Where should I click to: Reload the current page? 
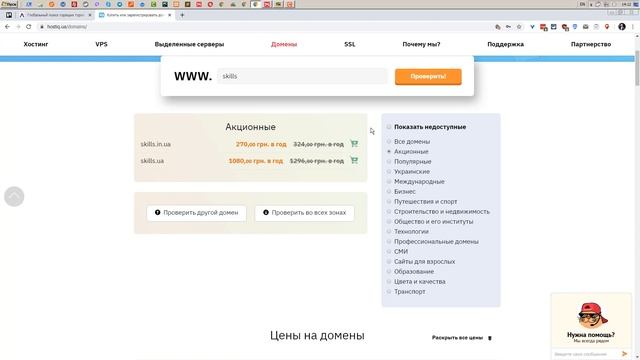[x=29, y=27]
